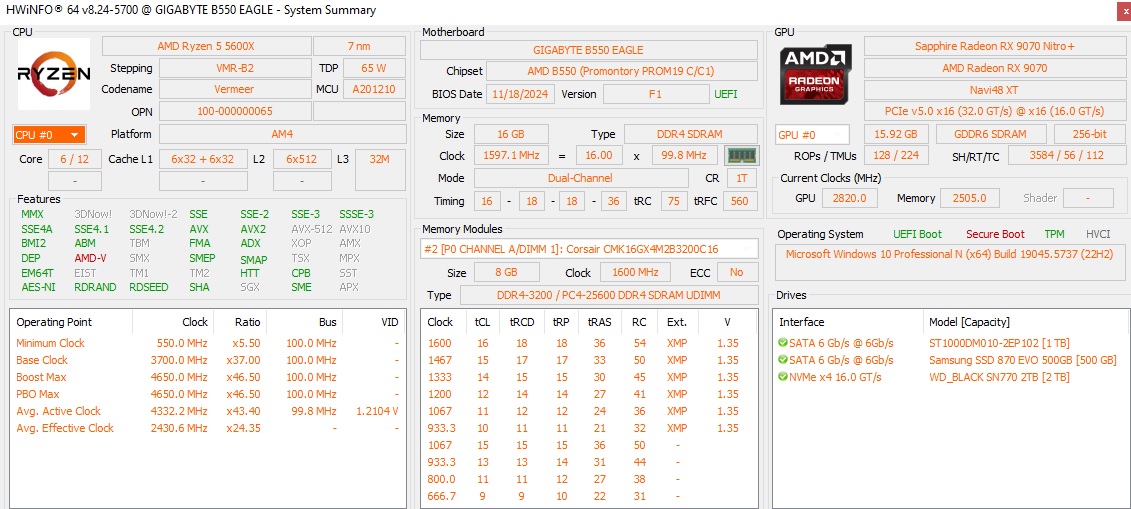1131x509 pixels.
Task: Click the green memory module icon
Action: point(741,156)
